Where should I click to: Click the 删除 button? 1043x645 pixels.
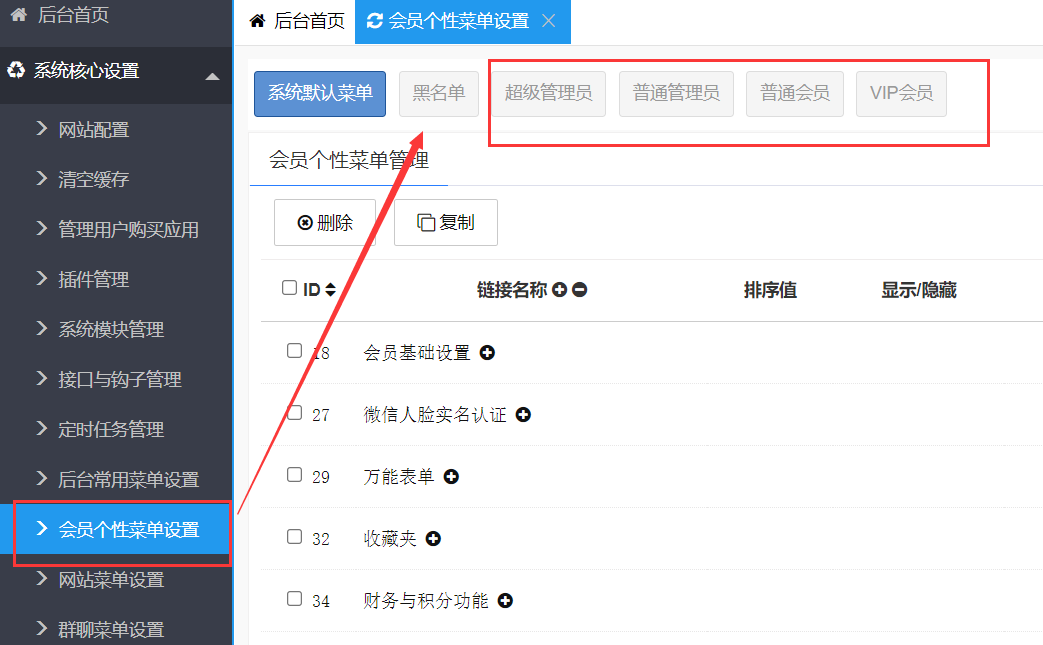(325, 223)
